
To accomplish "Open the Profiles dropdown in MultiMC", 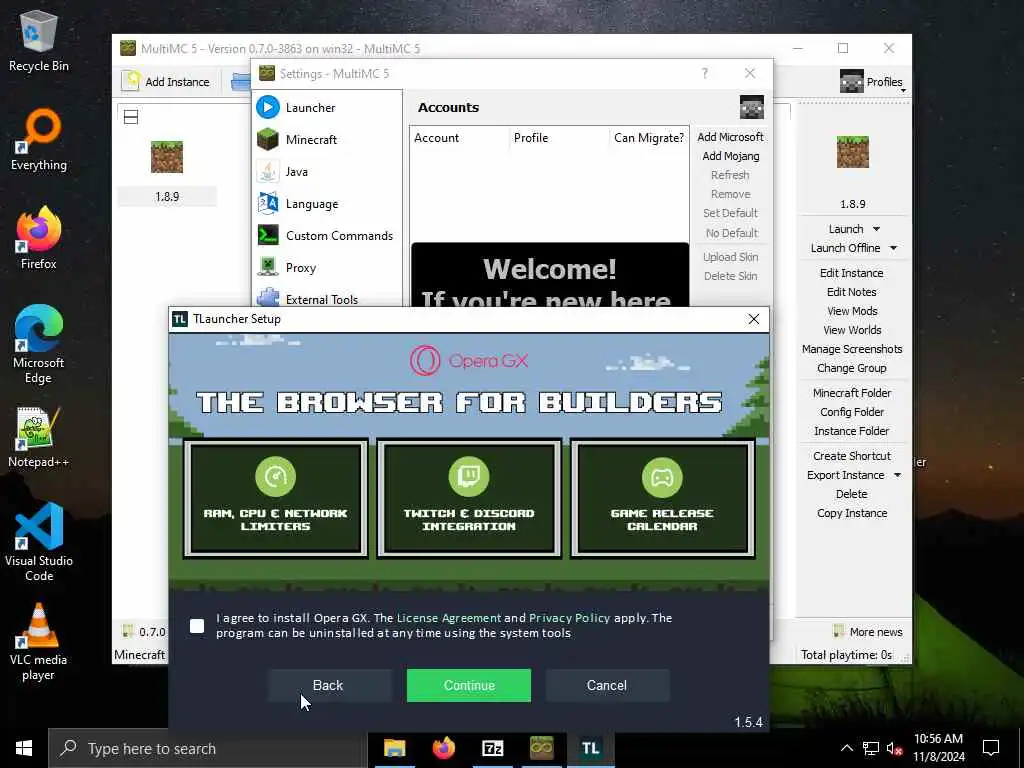I will pyautogui.click(x=872, y=82).
